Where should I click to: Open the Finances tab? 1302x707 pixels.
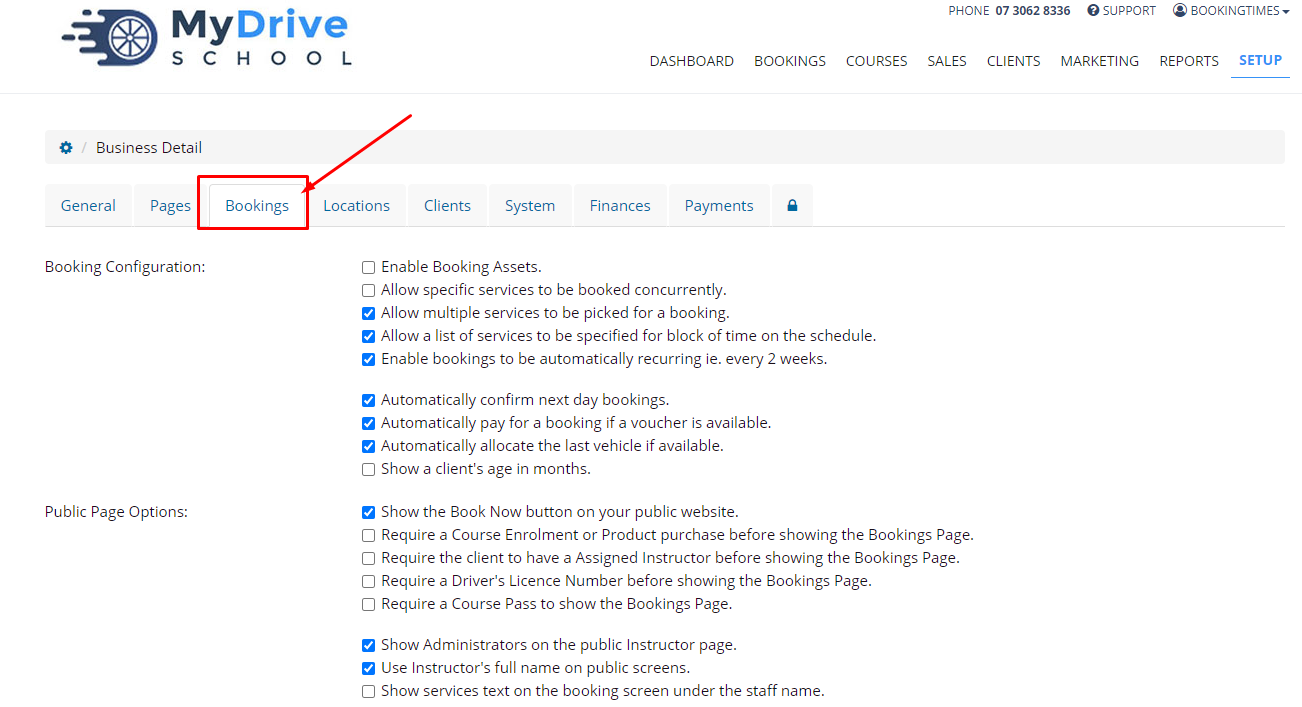(620, 205)
